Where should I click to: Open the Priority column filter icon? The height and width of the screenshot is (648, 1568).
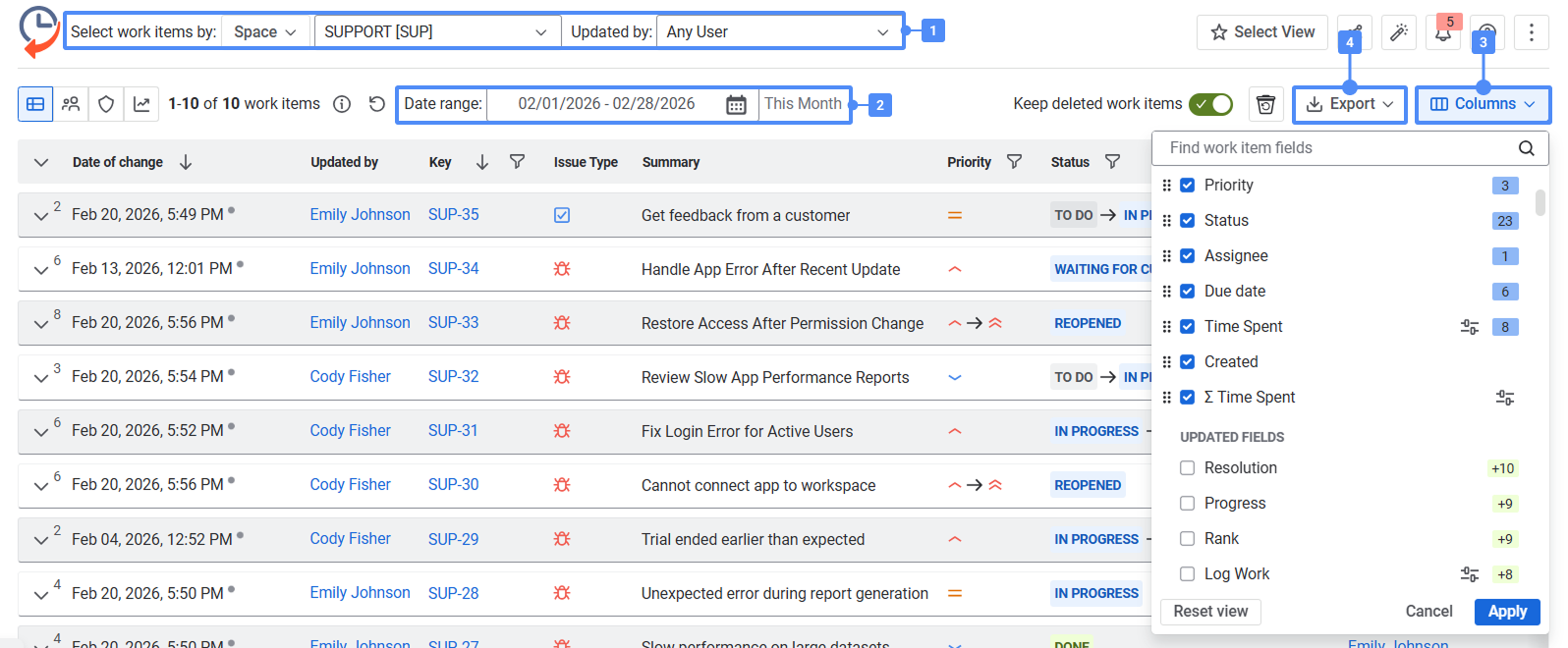click(x=1015, y=162)
